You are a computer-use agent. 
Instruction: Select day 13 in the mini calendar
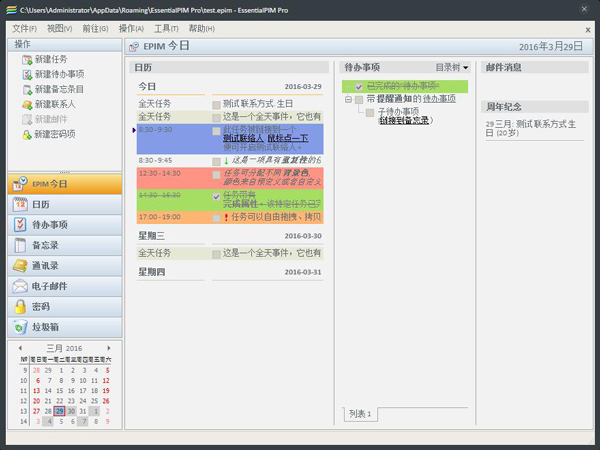click(36, 391)
